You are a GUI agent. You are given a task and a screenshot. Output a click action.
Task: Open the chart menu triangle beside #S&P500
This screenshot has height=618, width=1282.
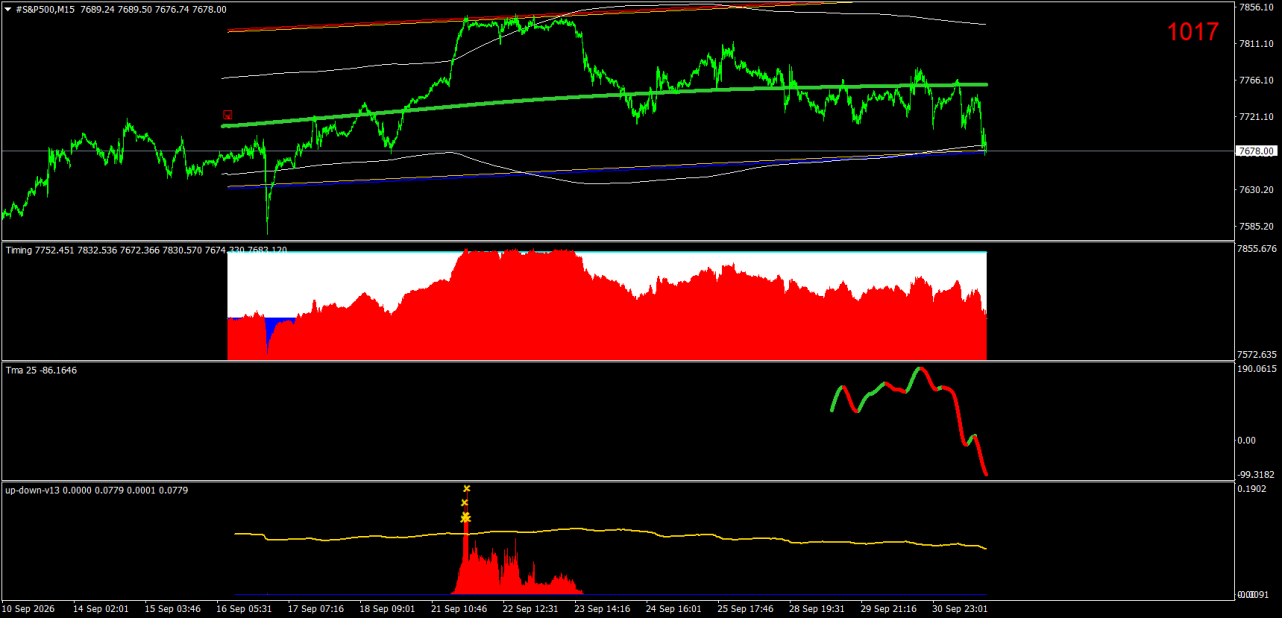pos(8,9)
